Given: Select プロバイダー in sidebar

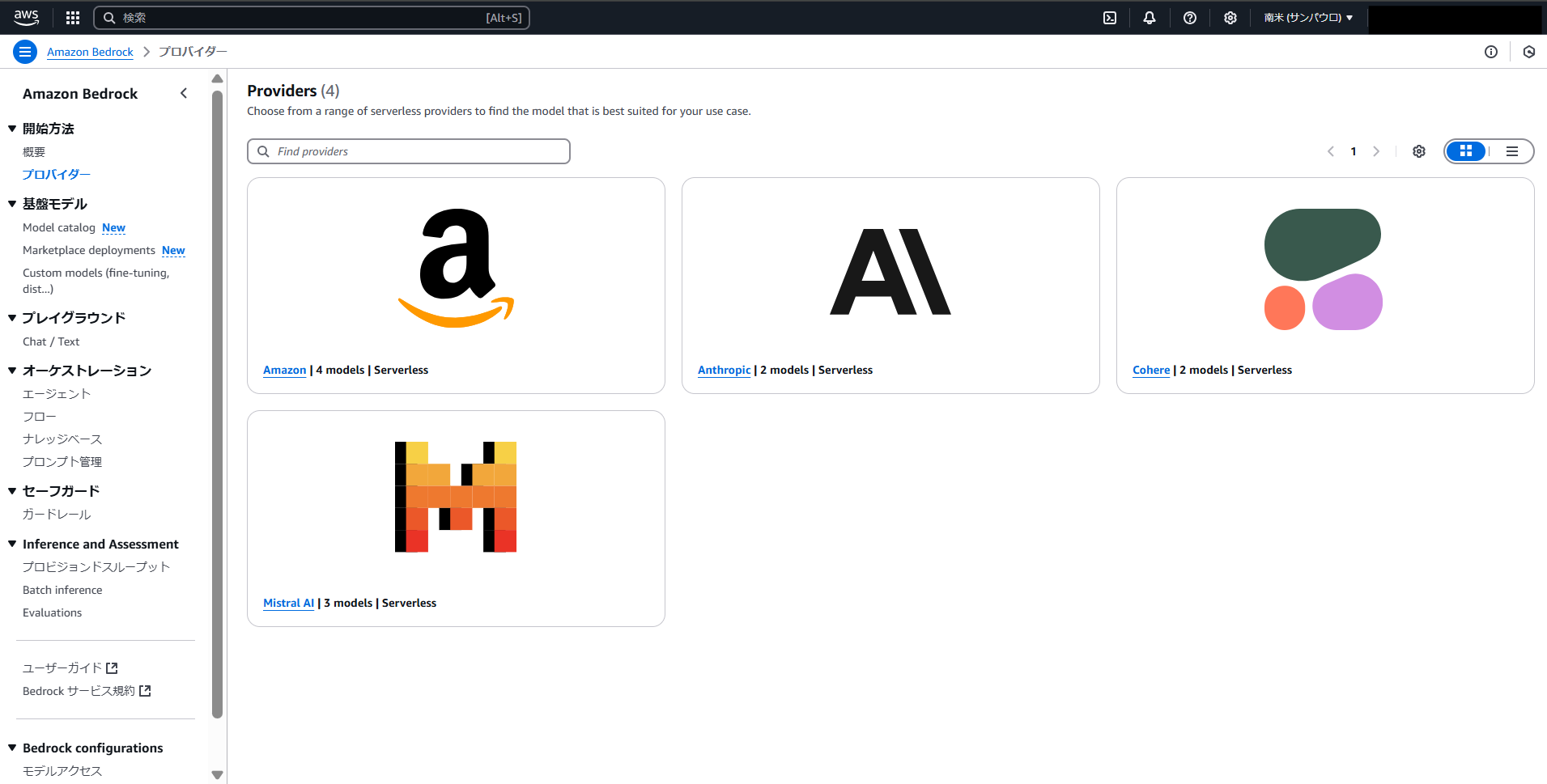Looking at the screenshot, I should pyautogui.click(x=57, y=175).
